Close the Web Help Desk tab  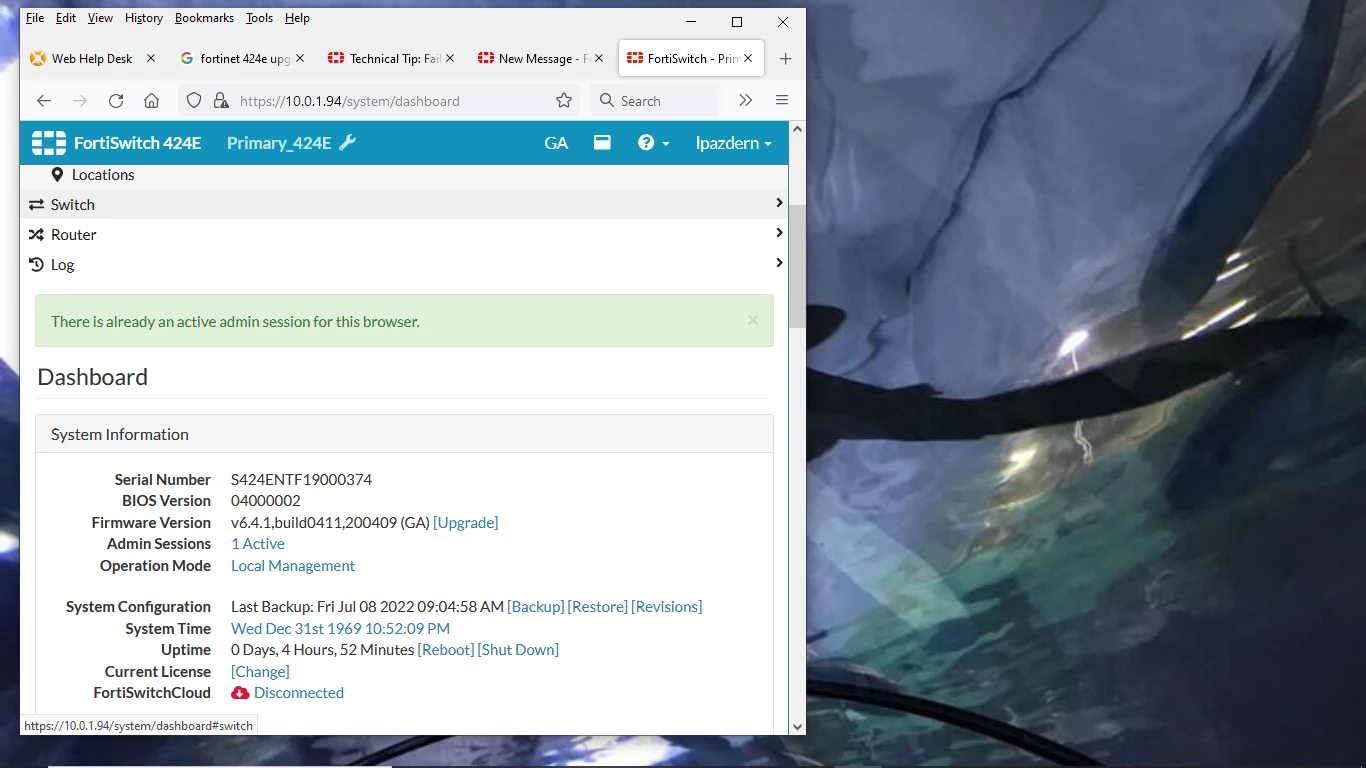(151, 59)
